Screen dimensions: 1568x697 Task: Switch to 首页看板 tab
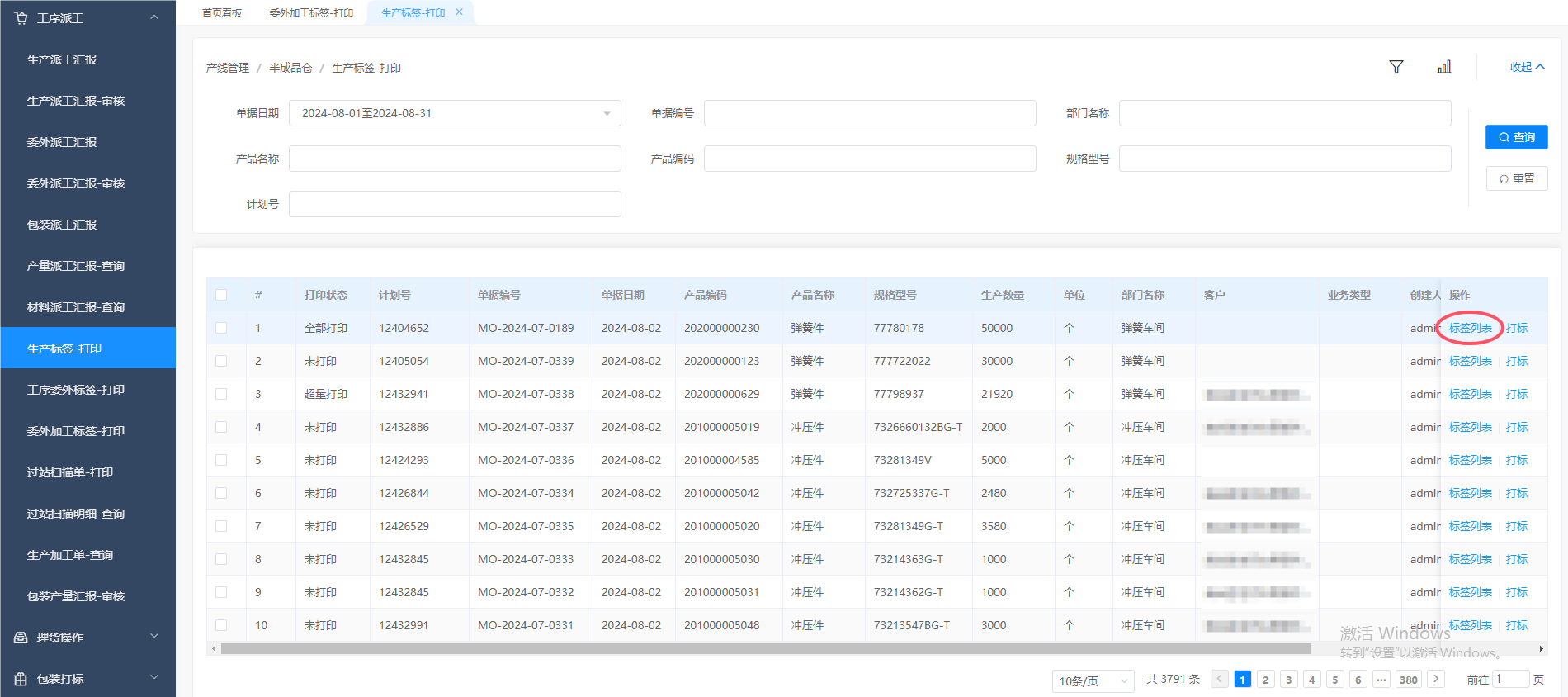[222, 12]
